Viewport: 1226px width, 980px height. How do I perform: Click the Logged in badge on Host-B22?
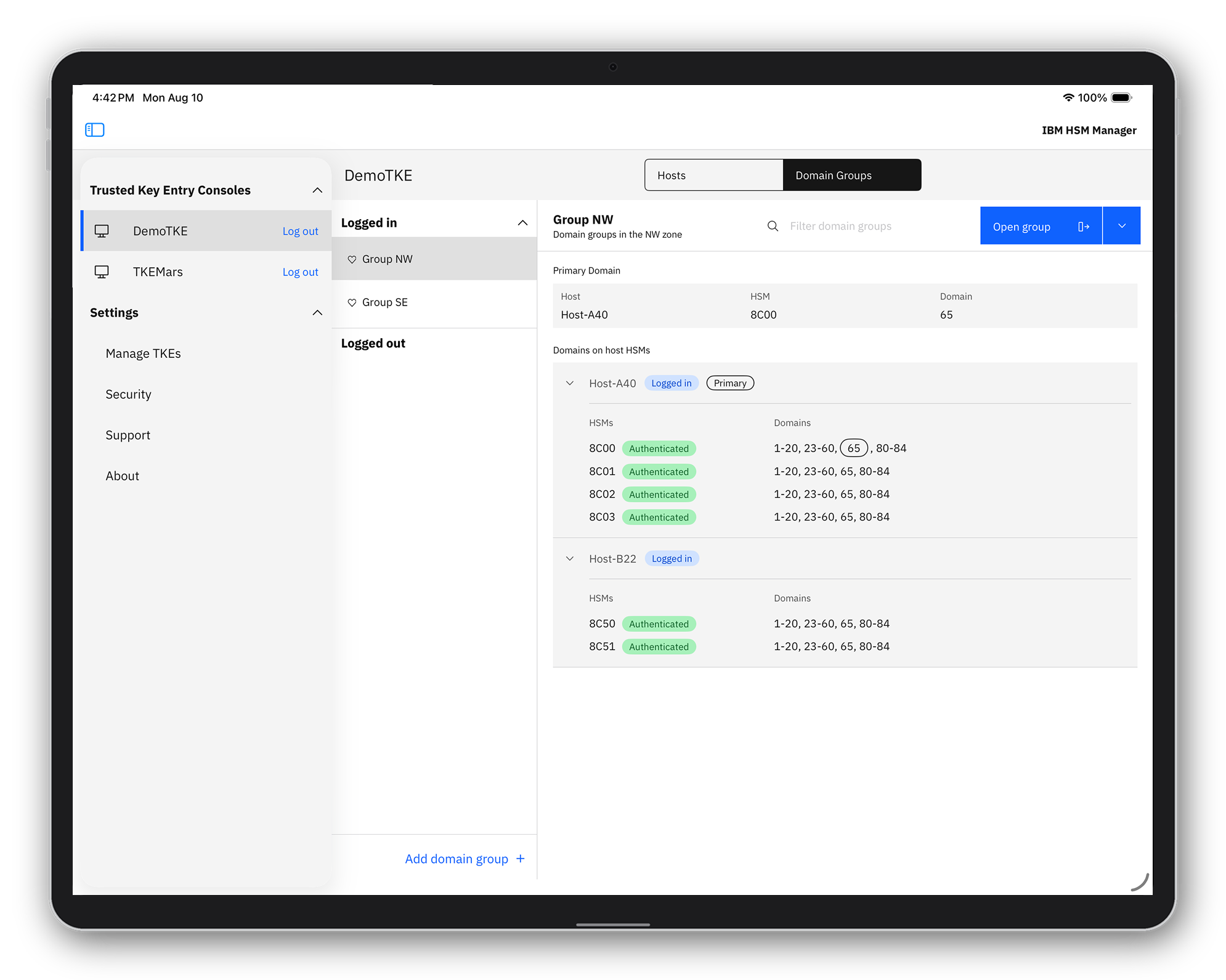pos(672,559)
